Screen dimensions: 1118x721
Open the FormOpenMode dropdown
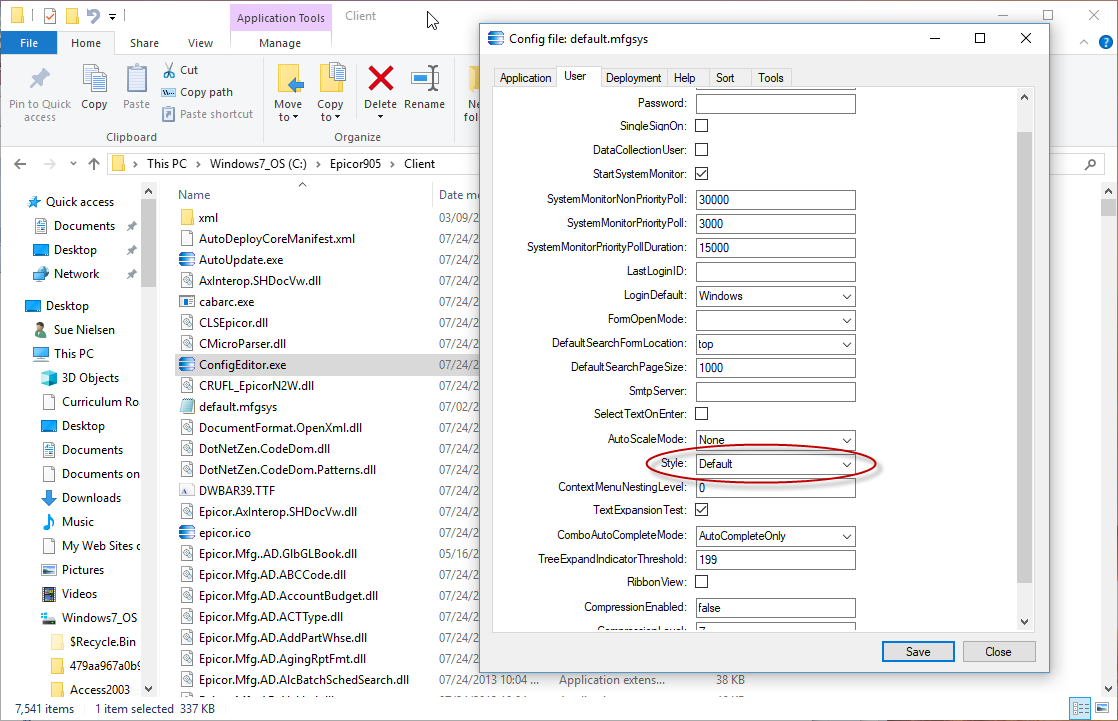(x=846, y=320)
